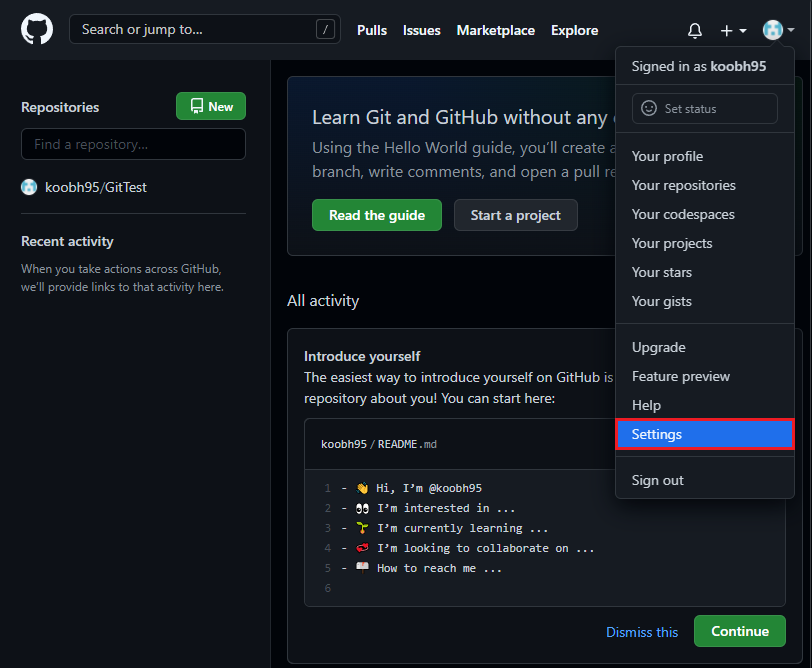Image resolution: width=812 pixels, height=668 pixels.
Task: Click line 'I'm currently learning ...'
Action: coord(462,528)
